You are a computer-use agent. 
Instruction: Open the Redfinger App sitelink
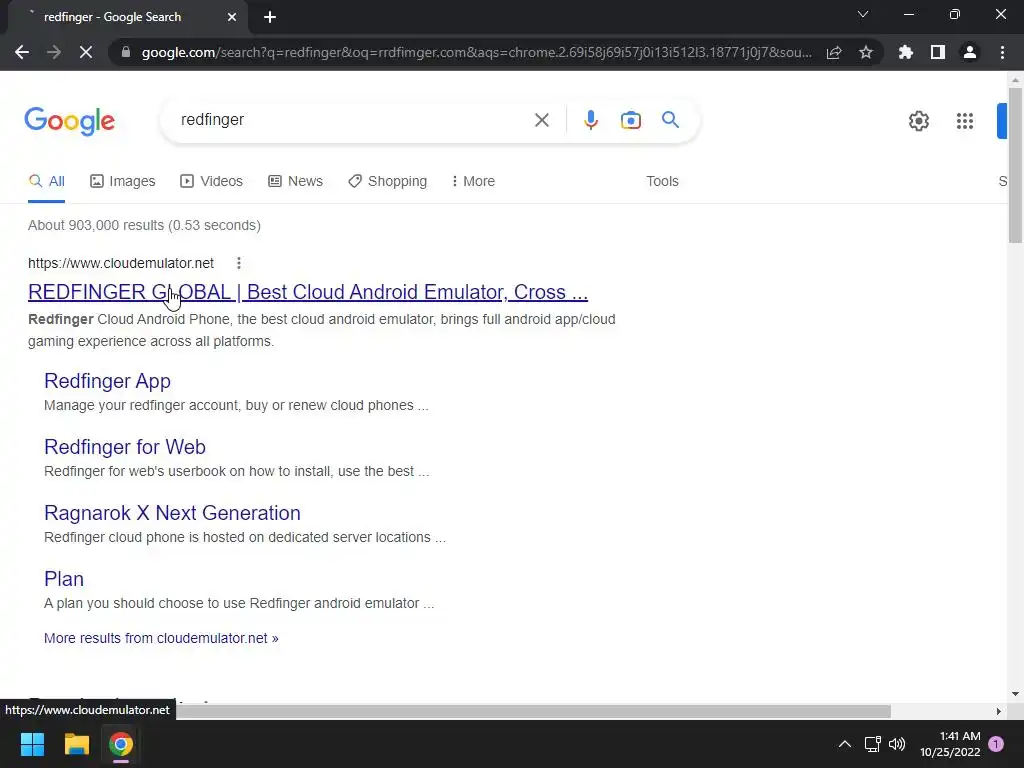(x=107, y=381)
